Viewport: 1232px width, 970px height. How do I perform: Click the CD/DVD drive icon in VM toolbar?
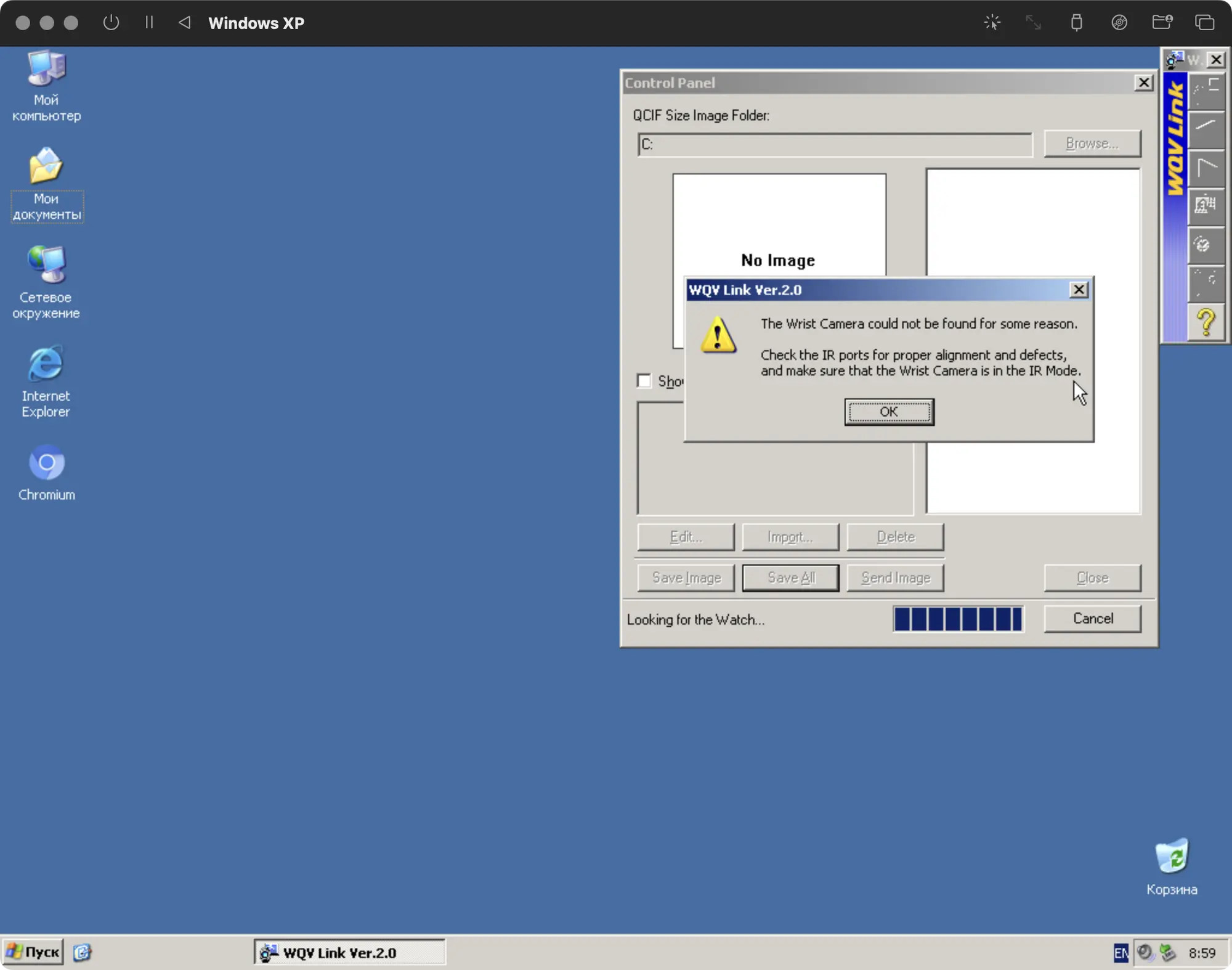click(1119, 23)
